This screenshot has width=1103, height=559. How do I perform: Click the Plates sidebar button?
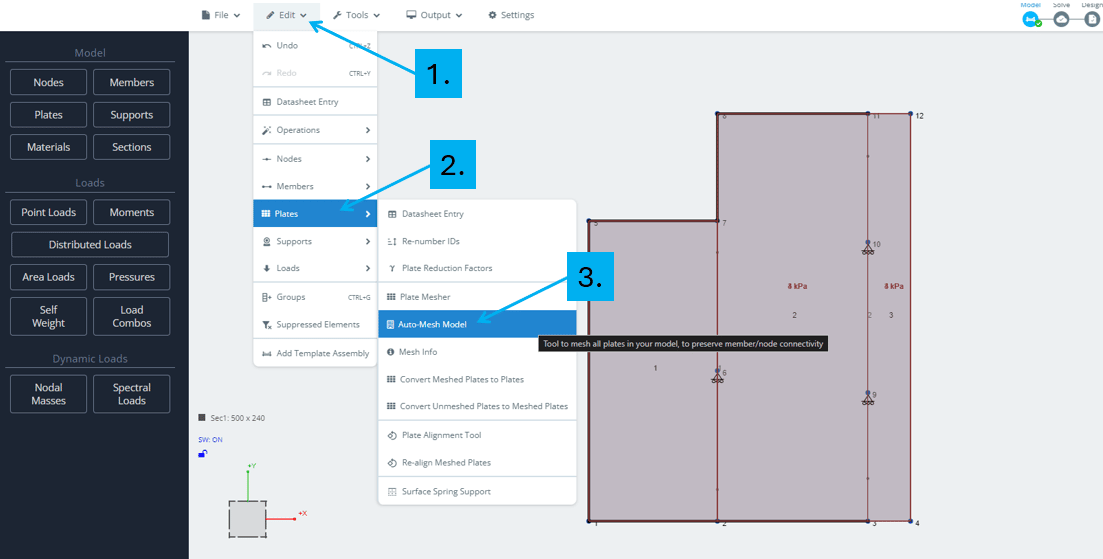49,115
